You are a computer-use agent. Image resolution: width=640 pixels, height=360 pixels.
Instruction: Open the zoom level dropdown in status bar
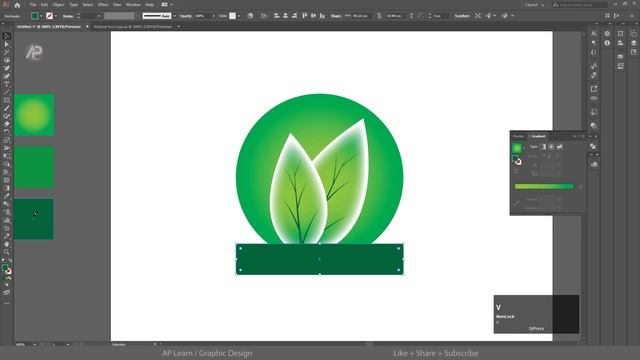[35, 344]
